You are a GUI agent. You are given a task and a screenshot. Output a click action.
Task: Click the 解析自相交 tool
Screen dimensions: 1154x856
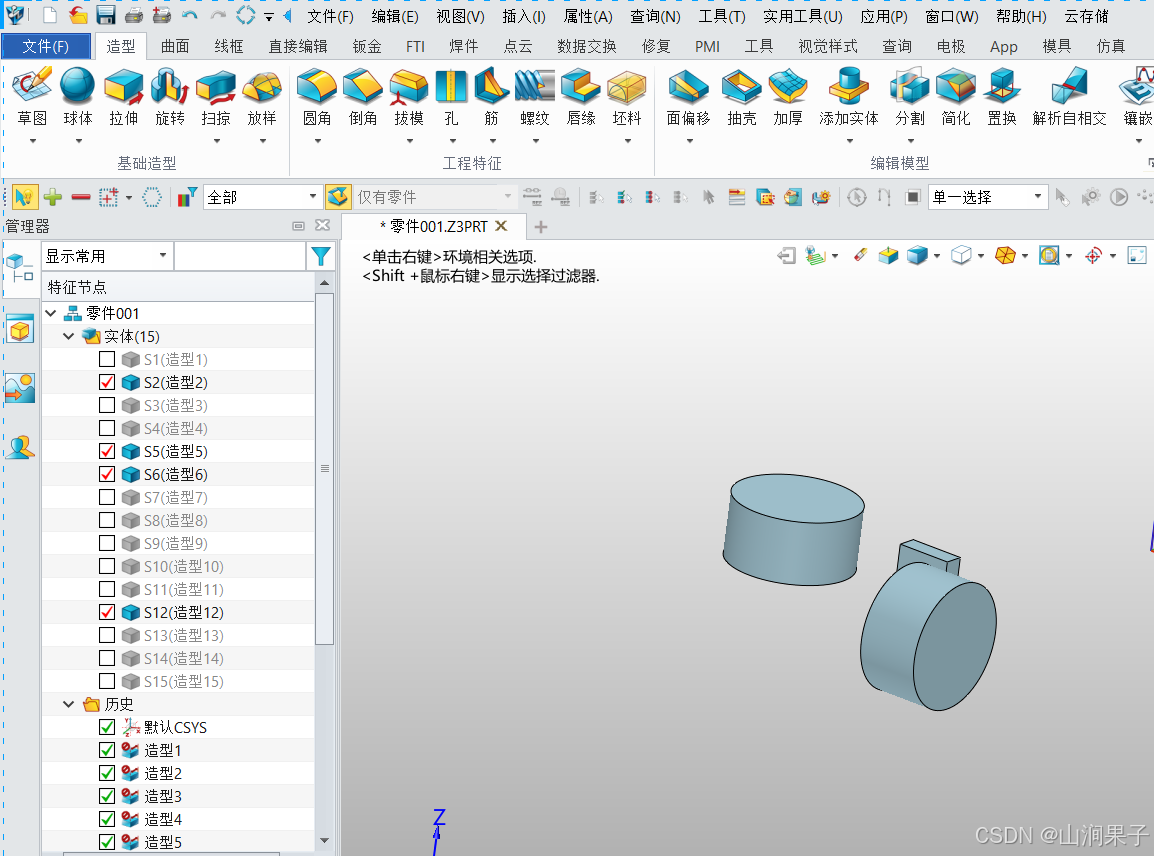[x=1069, y=97]
